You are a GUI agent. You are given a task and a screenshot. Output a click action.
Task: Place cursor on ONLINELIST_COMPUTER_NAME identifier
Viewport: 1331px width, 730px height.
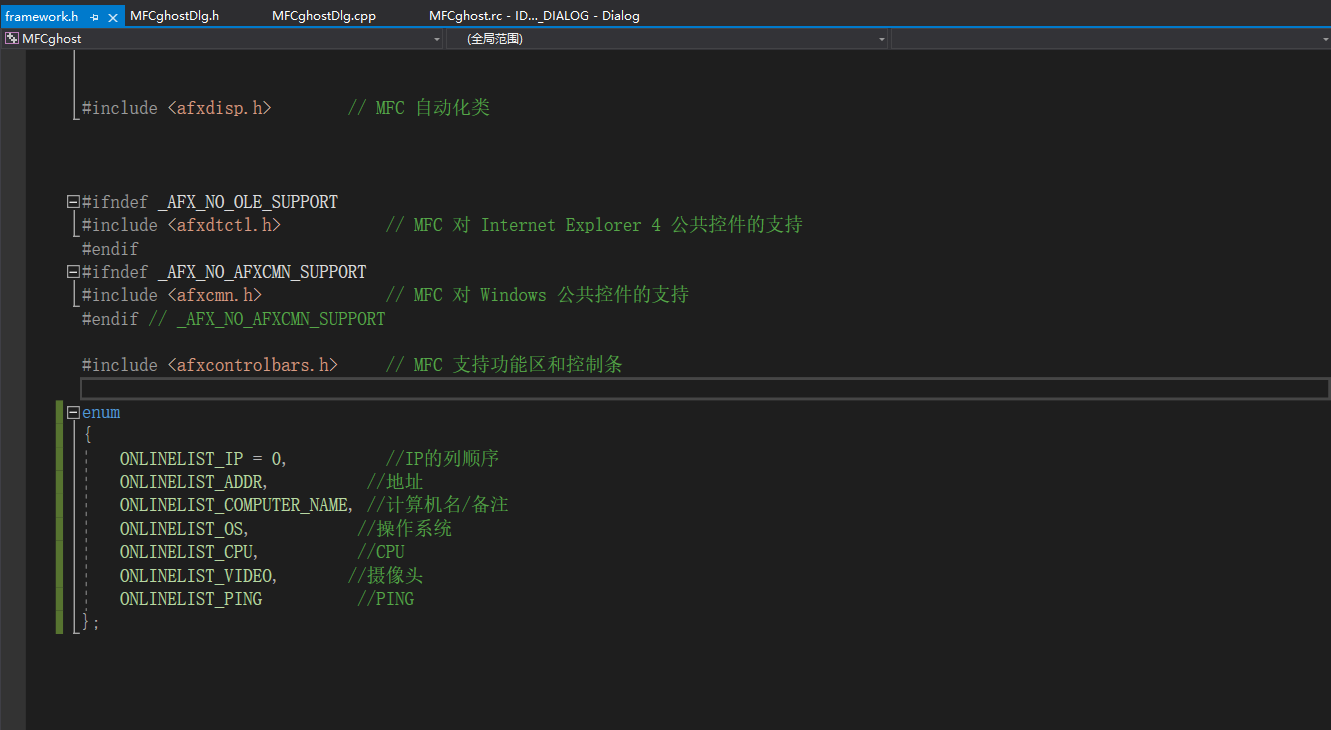tap(234, 505)
